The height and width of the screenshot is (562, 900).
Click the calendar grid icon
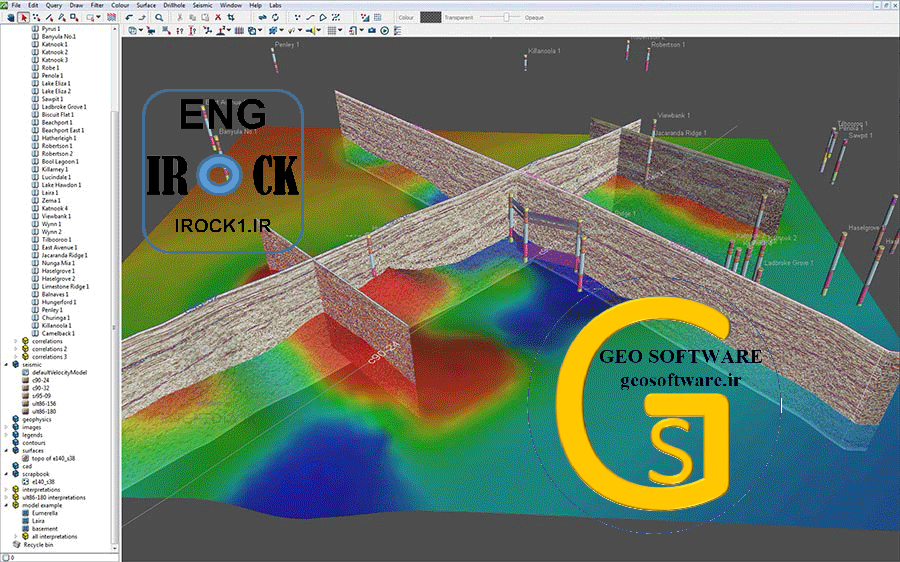377,17
